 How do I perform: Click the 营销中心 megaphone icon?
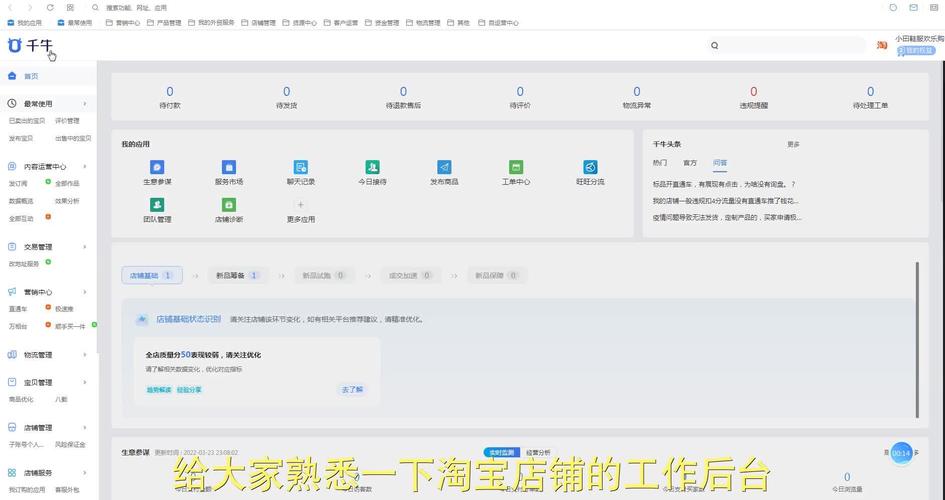click(12, 292)
